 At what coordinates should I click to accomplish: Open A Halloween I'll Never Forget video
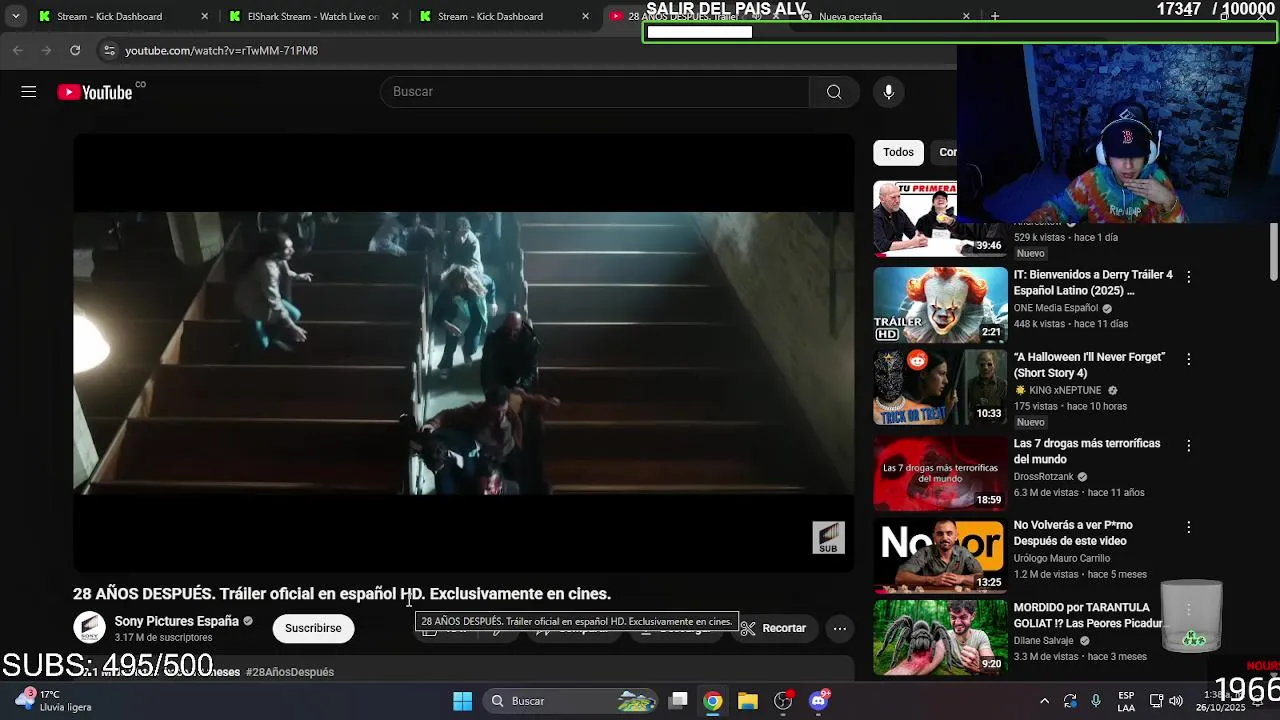pos(1089,365)
